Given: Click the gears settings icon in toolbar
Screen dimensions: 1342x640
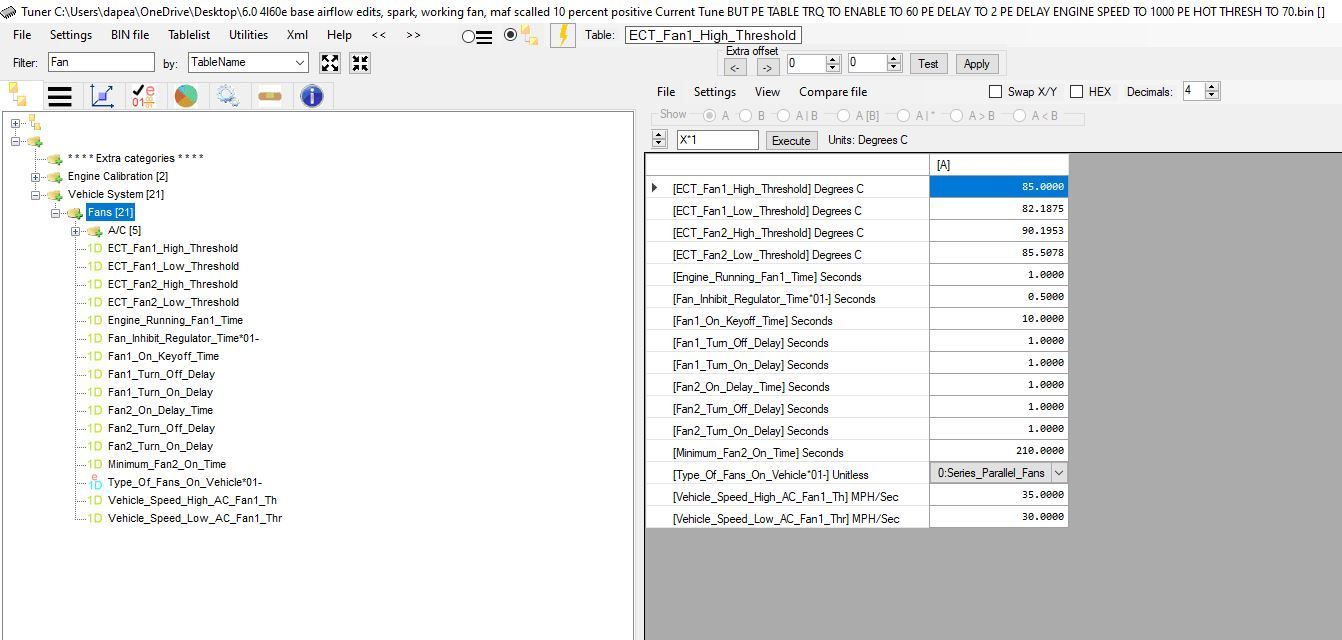Looking at the screenshot, I should pyautogui.click(x=228, y=96).
